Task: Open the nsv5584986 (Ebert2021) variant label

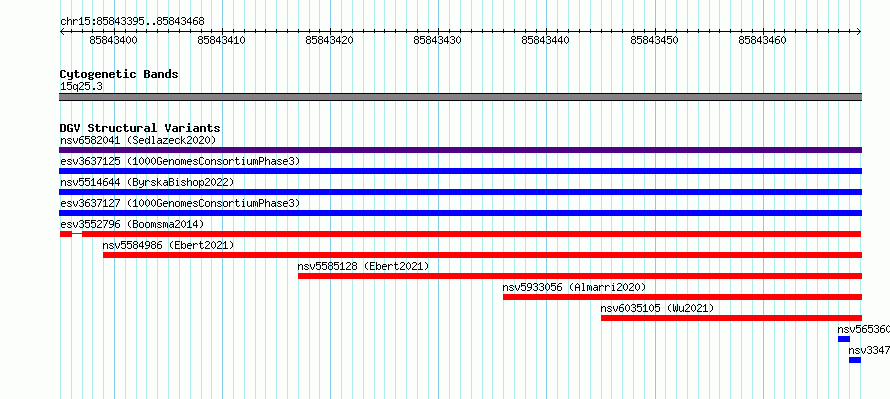Action: [x=168, y=245]
